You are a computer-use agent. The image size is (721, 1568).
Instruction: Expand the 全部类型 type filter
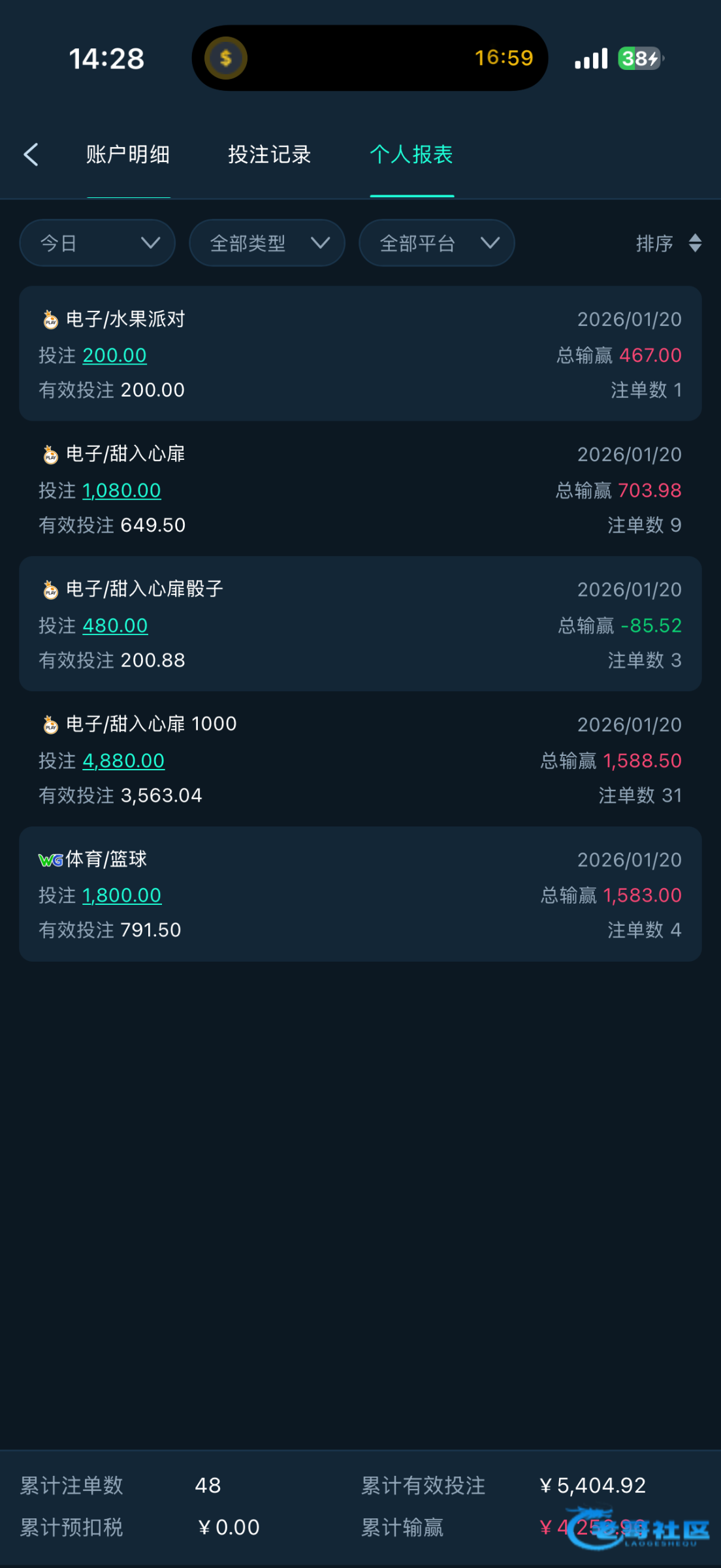click(x=267, y=243)
